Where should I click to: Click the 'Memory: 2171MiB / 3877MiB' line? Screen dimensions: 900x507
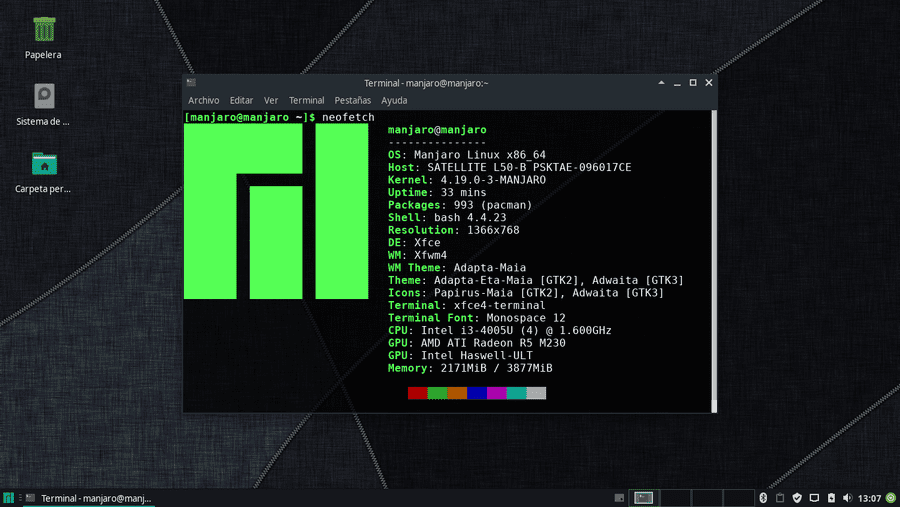470,368
